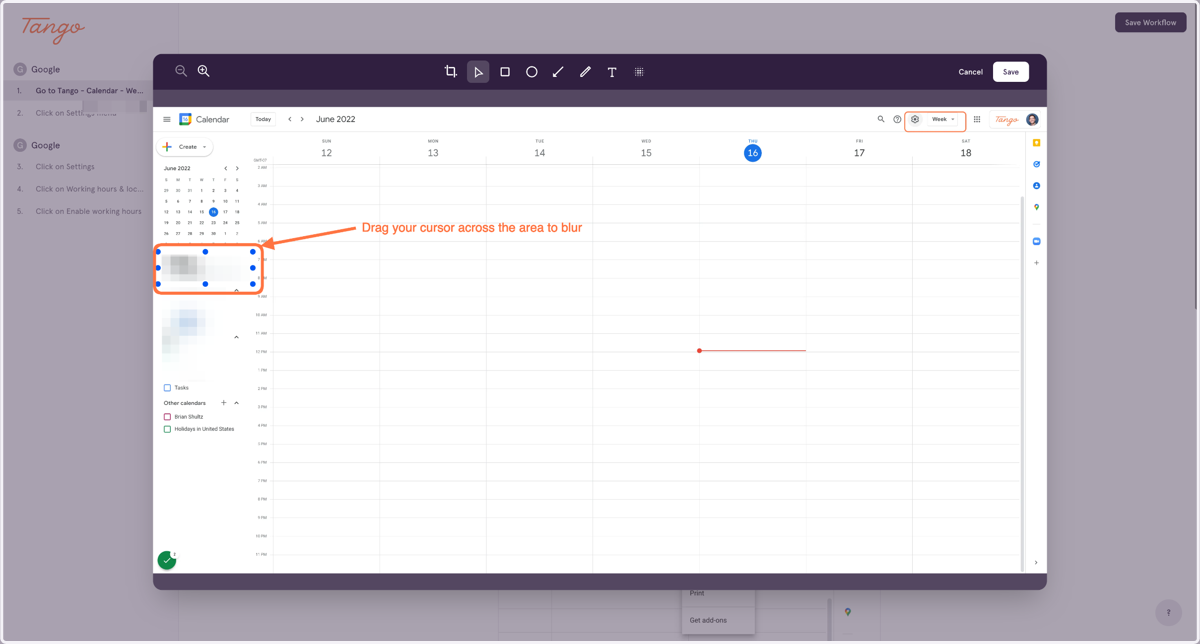Click the Today button in Calendar

263,119
